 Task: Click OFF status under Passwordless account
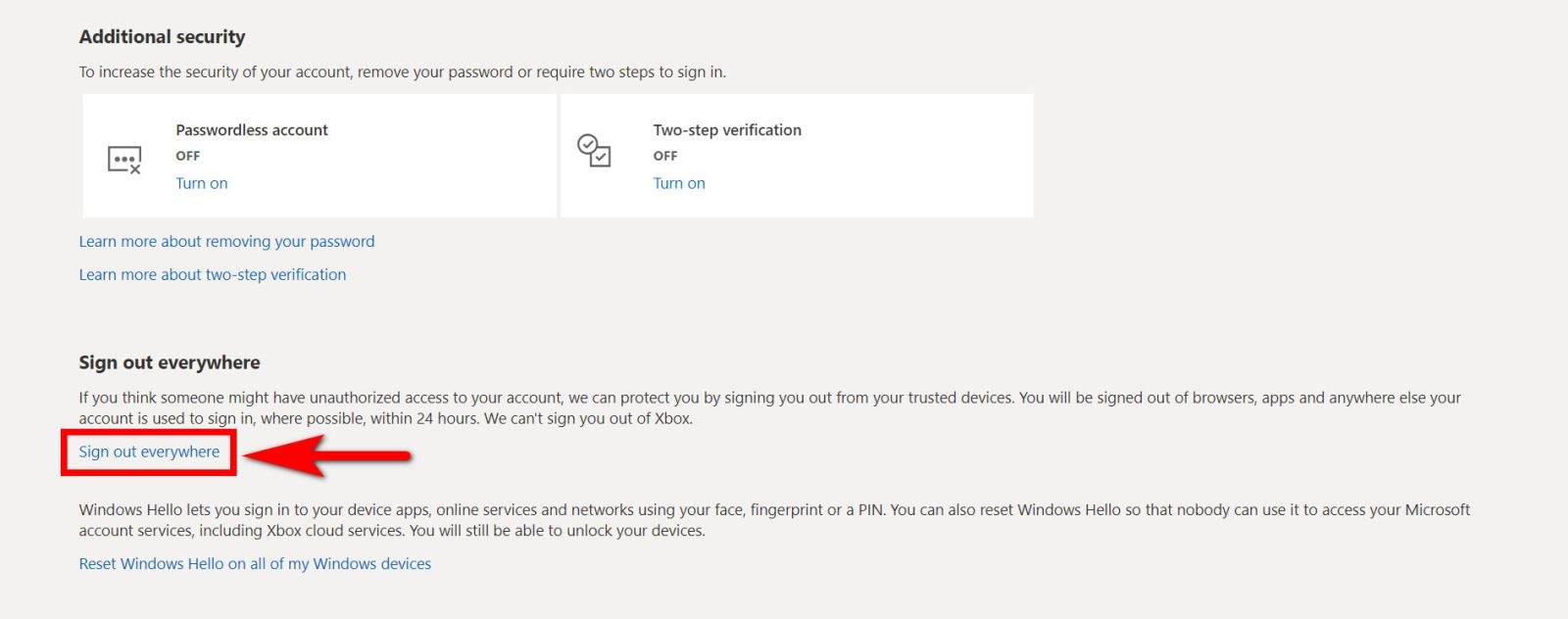pyautogui.click(x=188, y=156)
